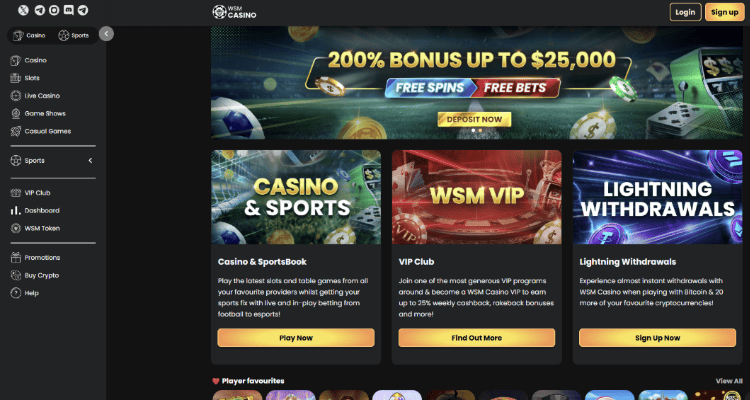
Task: Collapse the sidebar with arrow button
Action: tap(106, 33)
